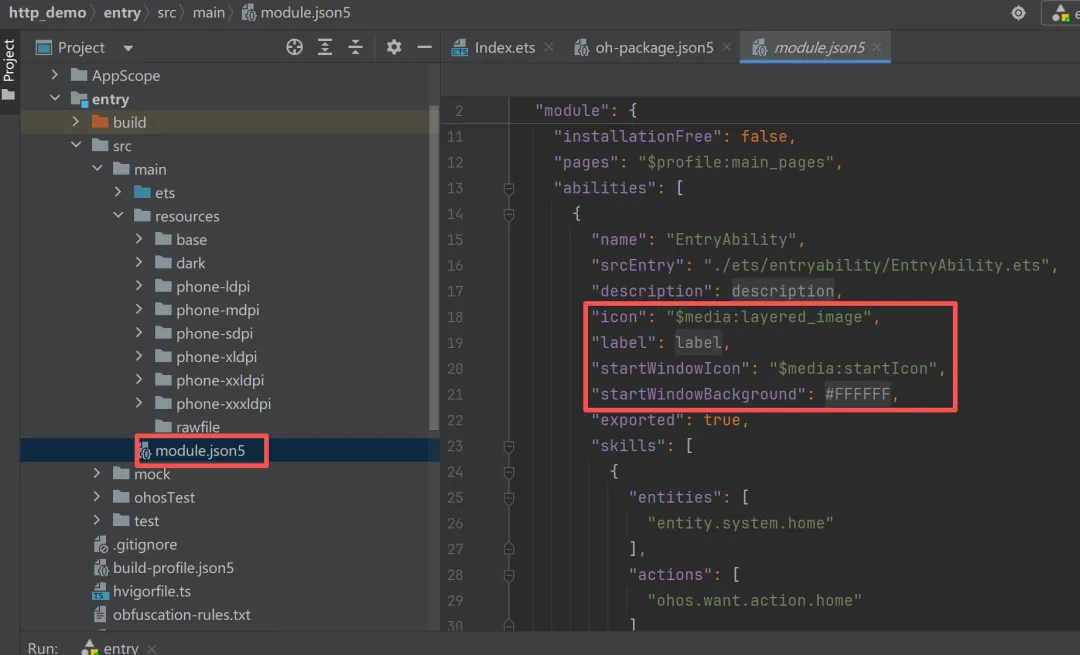The height and width of the screenshot is (655, 1080).
Task: Fold the entities array at line 25
Action: point(509,498)
